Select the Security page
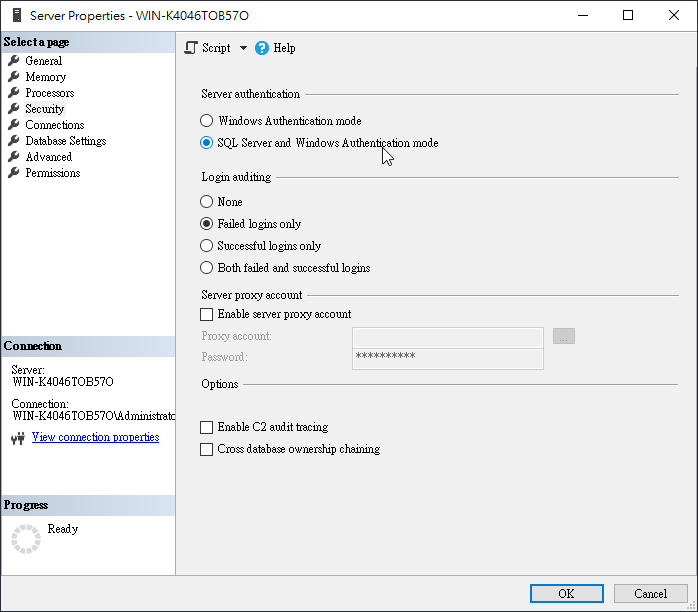Image resolution: width=698 pixels, height=612 pixels. click(45, 109)
